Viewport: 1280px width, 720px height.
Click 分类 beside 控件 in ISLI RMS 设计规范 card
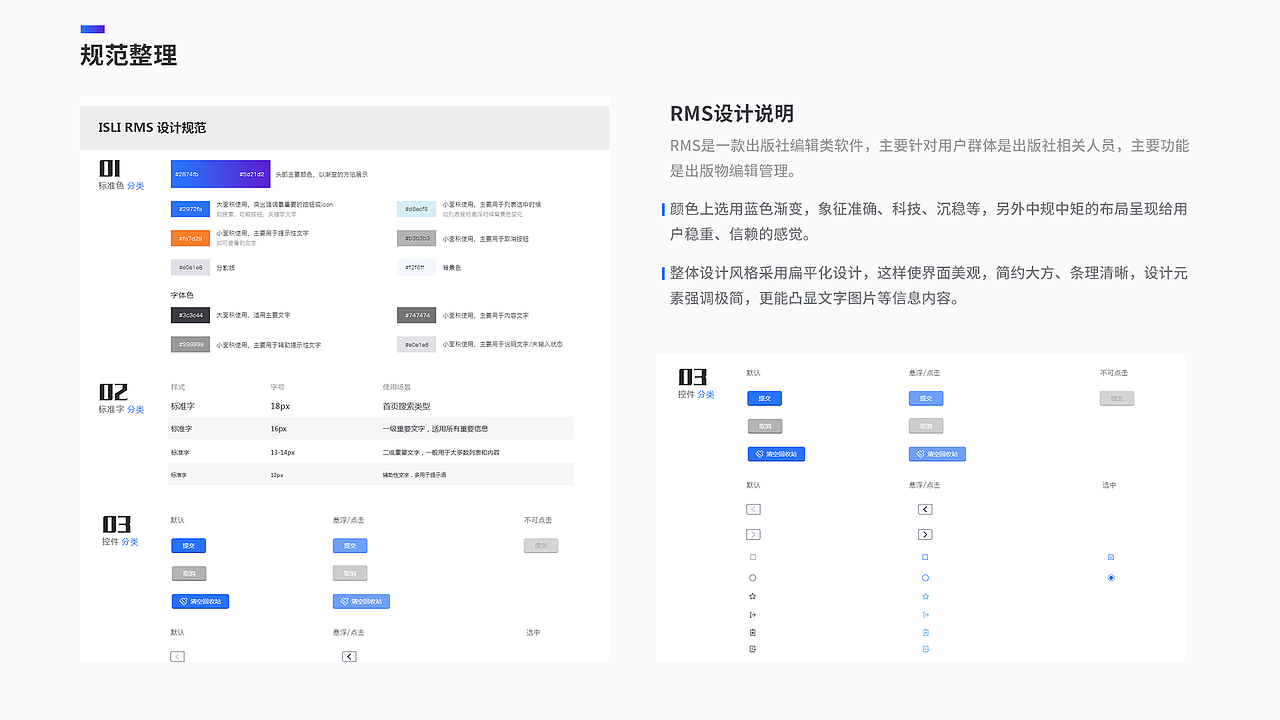pos(130,542)
